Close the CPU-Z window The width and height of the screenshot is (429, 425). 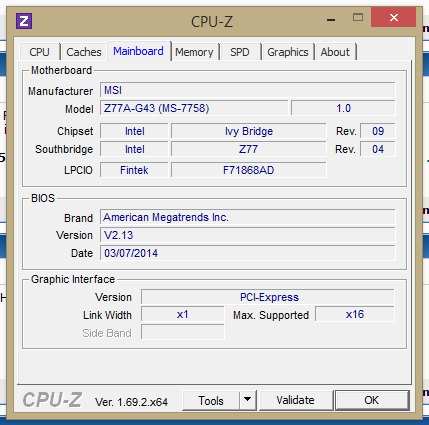tap(394, 17)
